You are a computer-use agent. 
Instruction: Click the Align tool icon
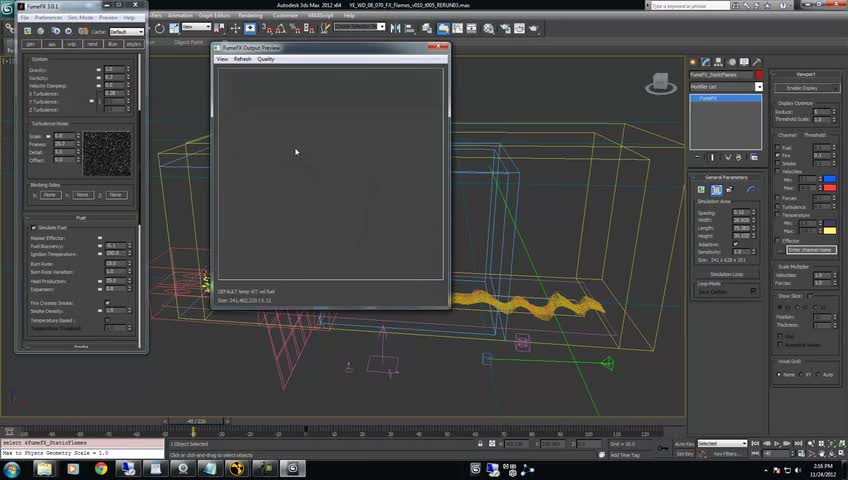tap(409, 28)
